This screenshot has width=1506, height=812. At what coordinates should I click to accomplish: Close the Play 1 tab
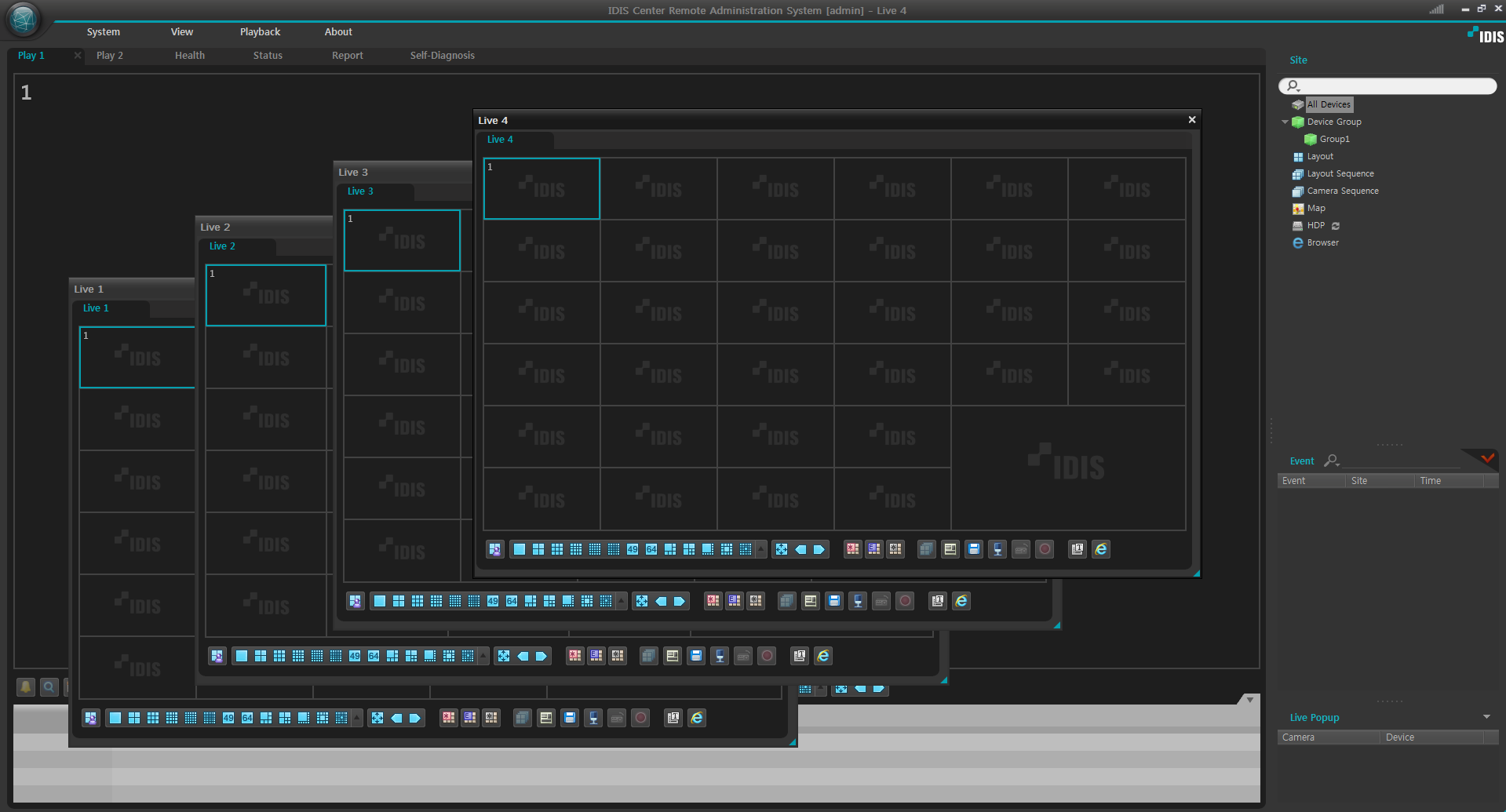point(77,55)
